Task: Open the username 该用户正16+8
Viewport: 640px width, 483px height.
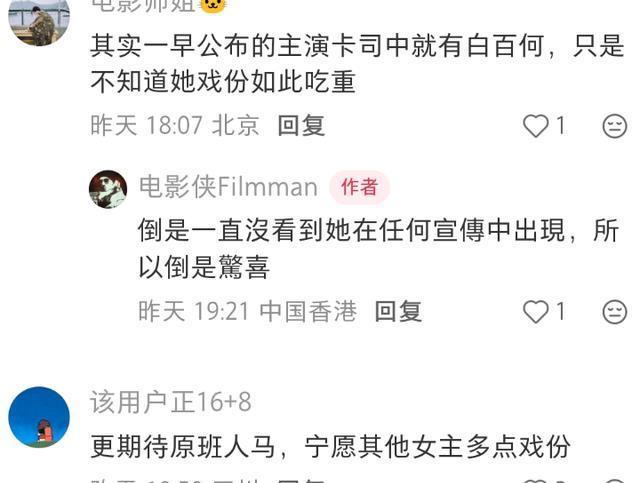Action: tap(171, 402)
